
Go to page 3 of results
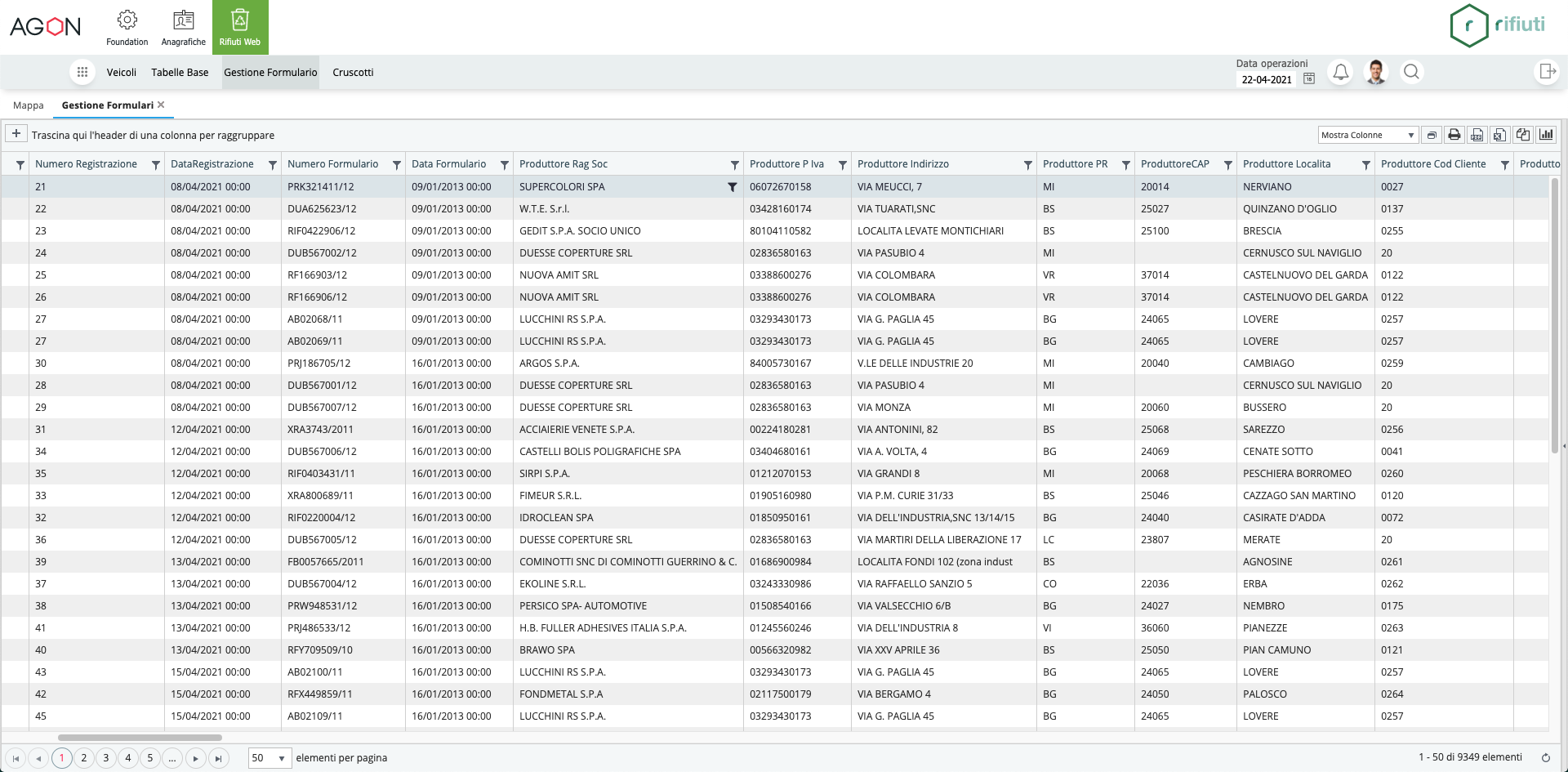[105, 758]
